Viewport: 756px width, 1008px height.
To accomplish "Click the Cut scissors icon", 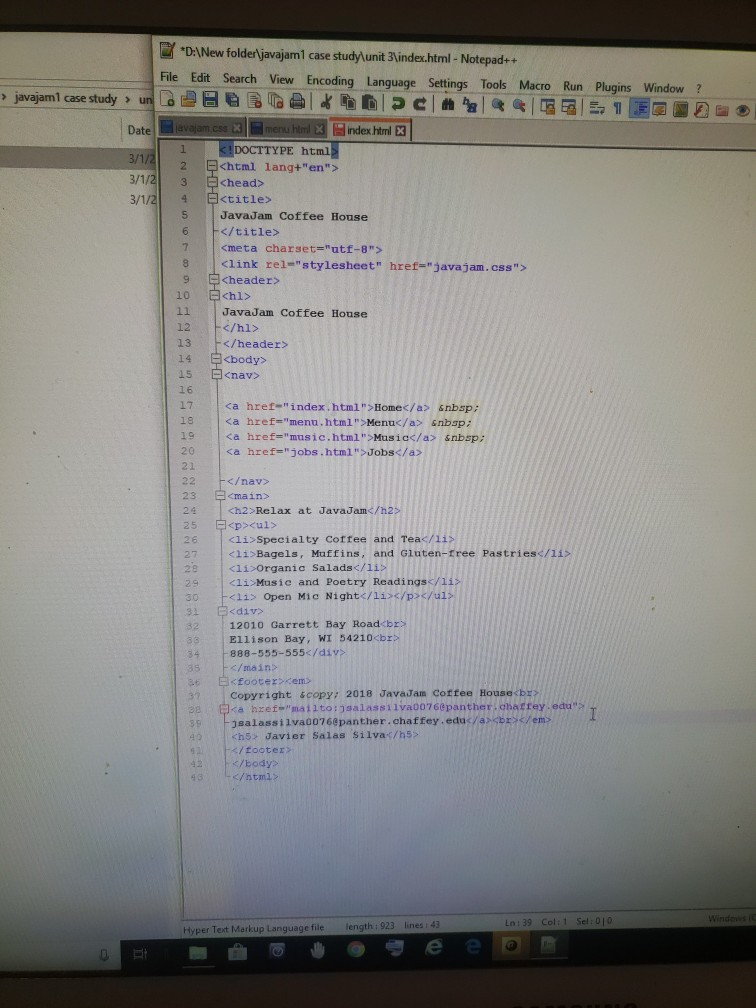I will [x=326, y=102].
